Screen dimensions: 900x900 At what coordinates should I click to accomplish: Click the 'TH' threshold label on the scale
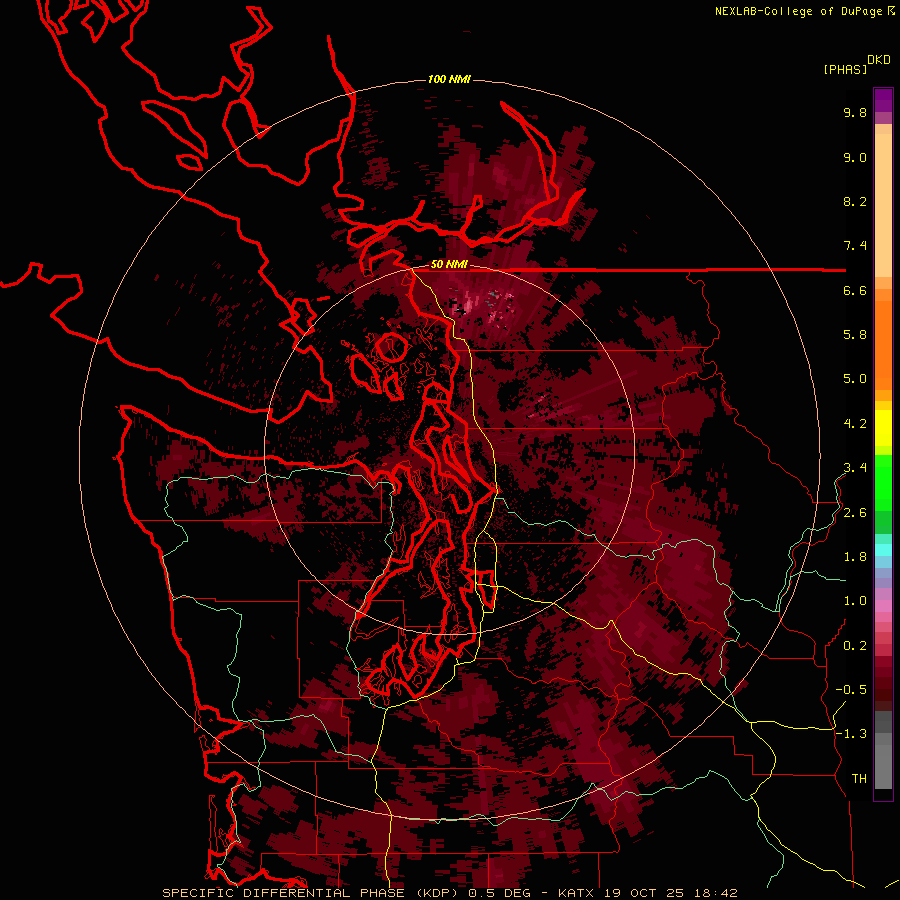(859, 779)
